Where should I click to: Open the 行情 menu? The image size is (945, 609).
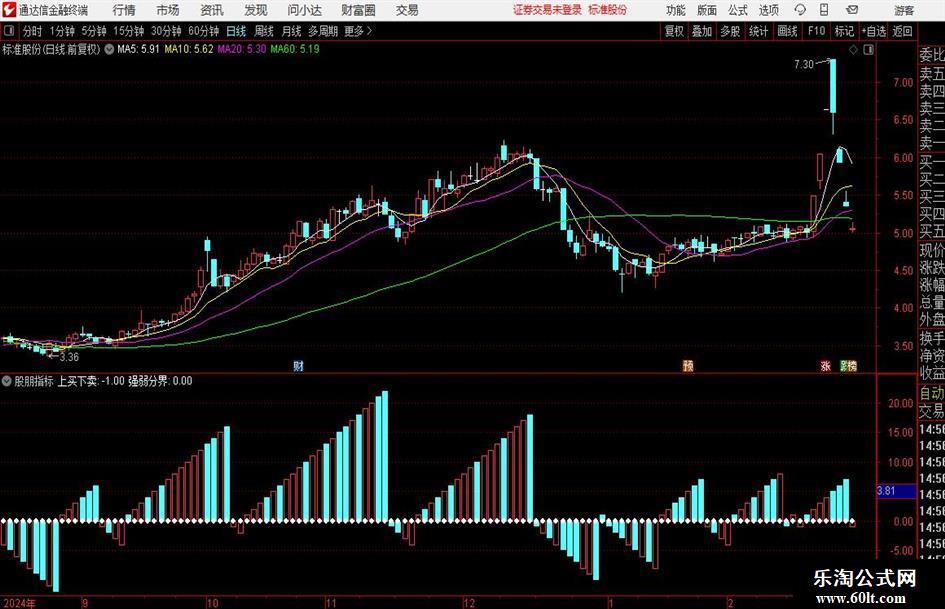[x=124, y=10]
